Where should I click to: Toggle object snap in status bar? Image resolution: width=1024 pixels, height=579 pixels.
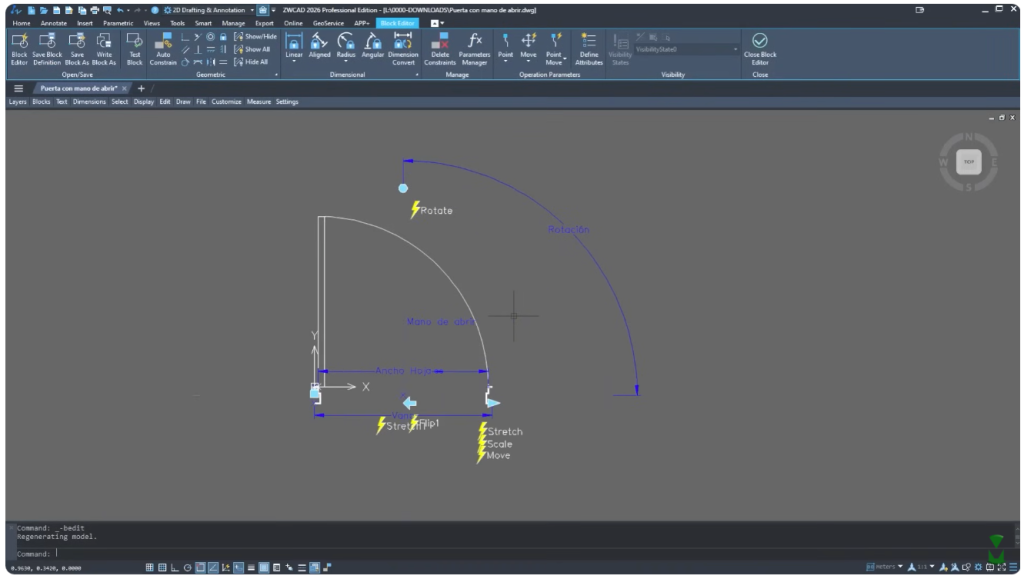pyautogui.click(x=200, y=567)
